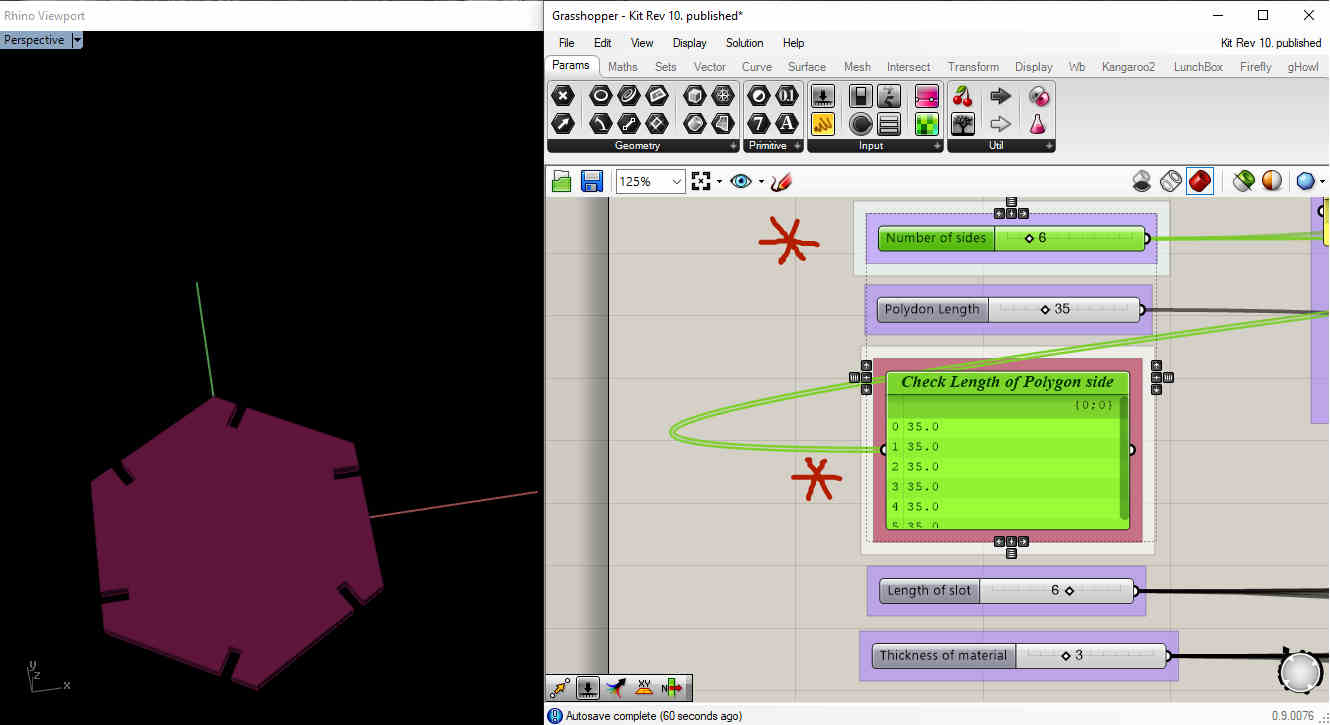
Task: Open the Zoom Extents dropdown arrow
Action: 719,181
